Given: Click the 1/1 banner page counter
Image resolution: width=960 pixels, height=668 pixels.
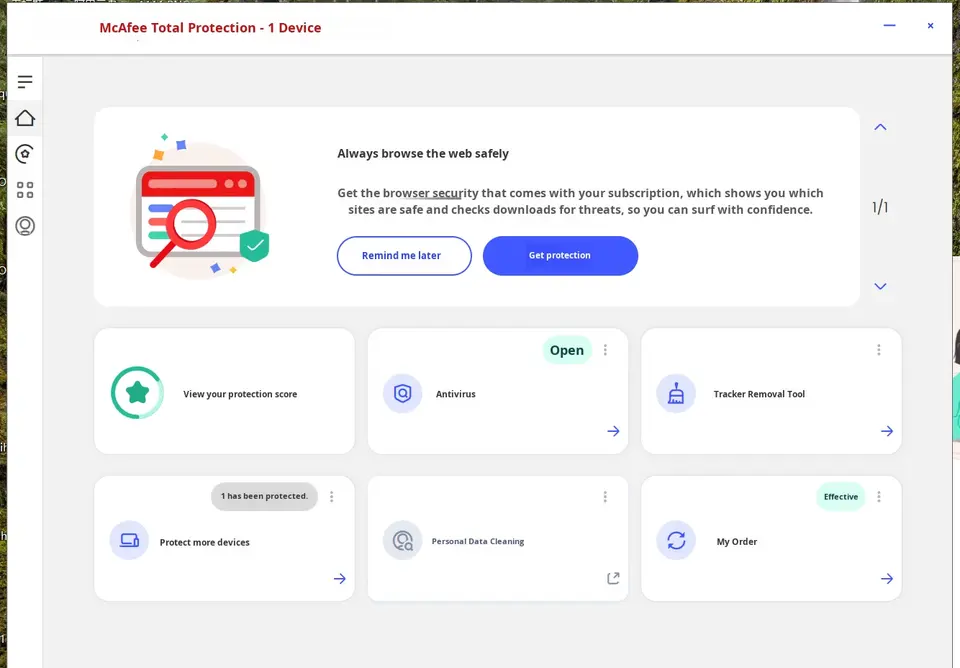Looking at the screenshot, I should 880,207.
